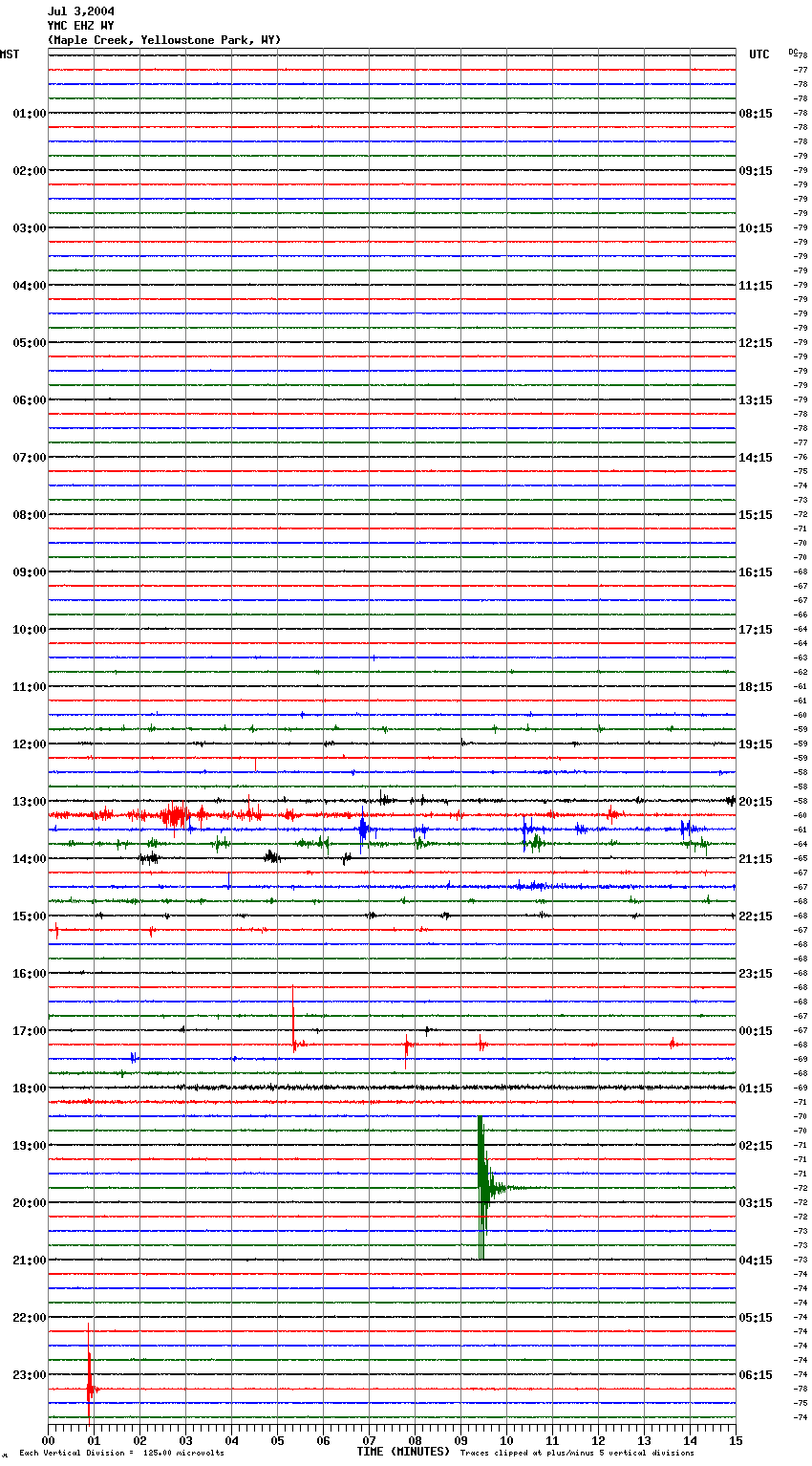Image resolution: width=812 pixels, height=1466 pixels.
Task: Click the 08:15 UTC time label
Action: pyautogui.click(x=756, y=114)
